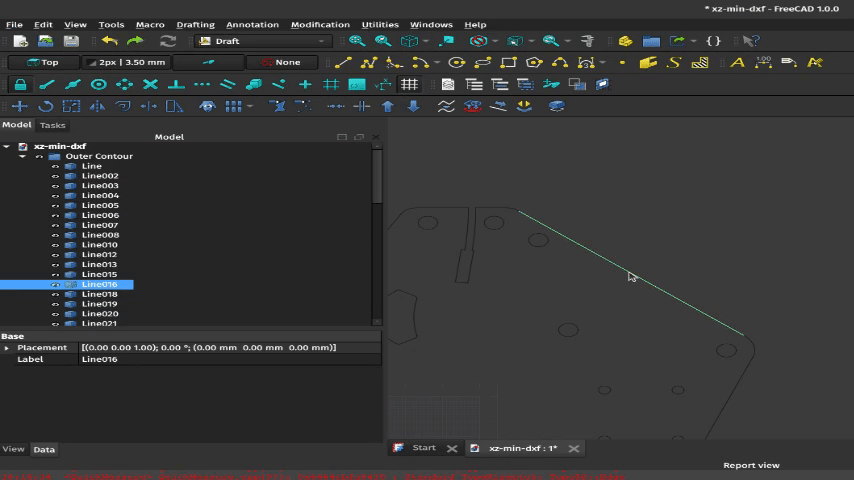Click the undo arrow icon
The width and height of the screenshot is (854, 480).
(109, 41)
